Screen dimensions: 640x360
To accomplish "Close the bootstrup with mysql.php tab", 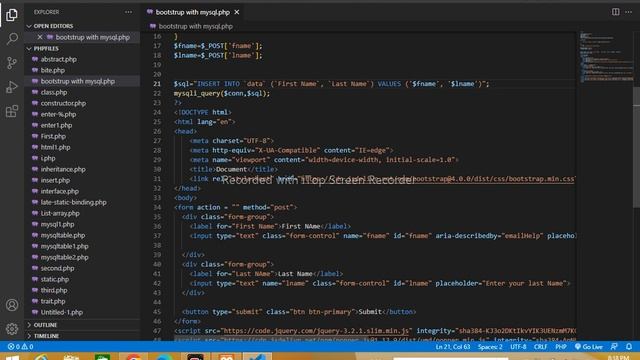I will (x=237, y=12).
